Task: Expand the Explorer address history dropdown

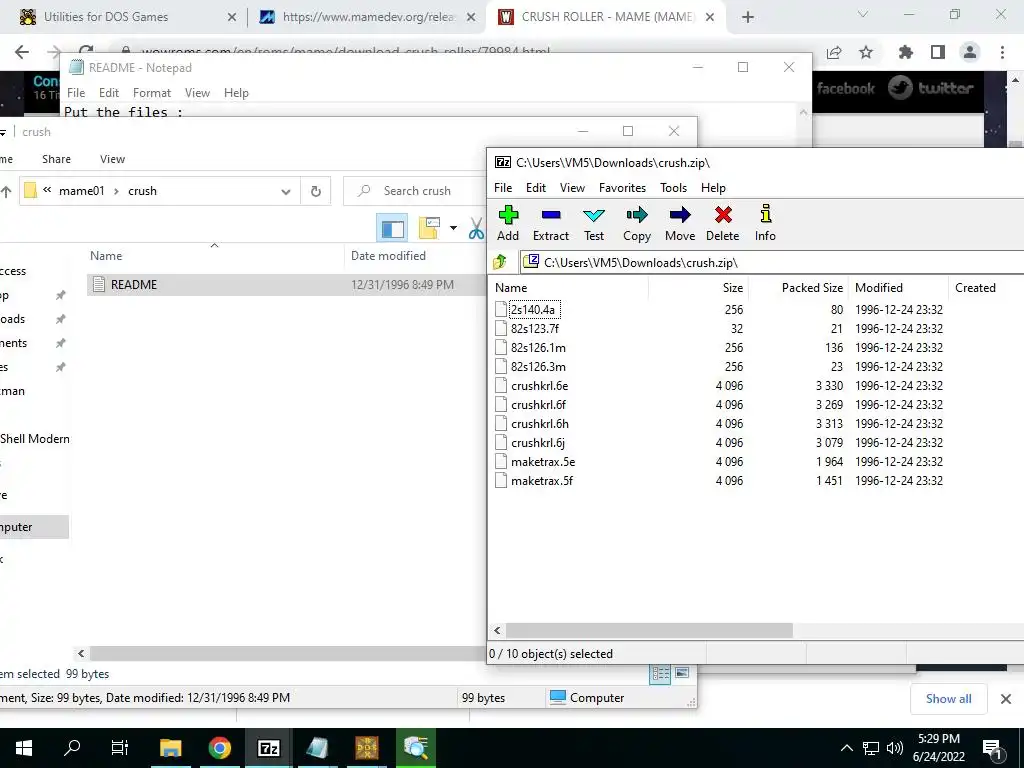Action: pyautogui.click(x=285, y=191)
